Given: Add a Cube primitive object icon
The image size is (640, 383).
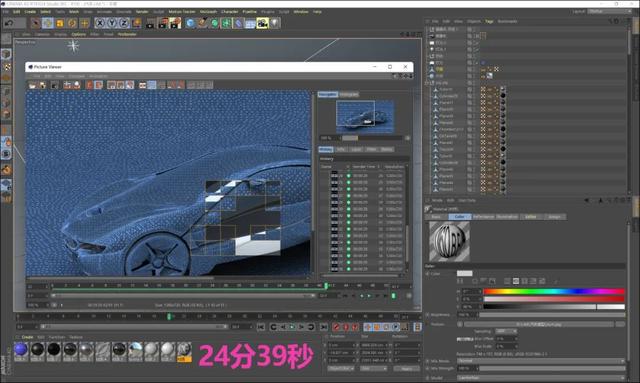Looking at the screenshot, I should click(190, 23).
